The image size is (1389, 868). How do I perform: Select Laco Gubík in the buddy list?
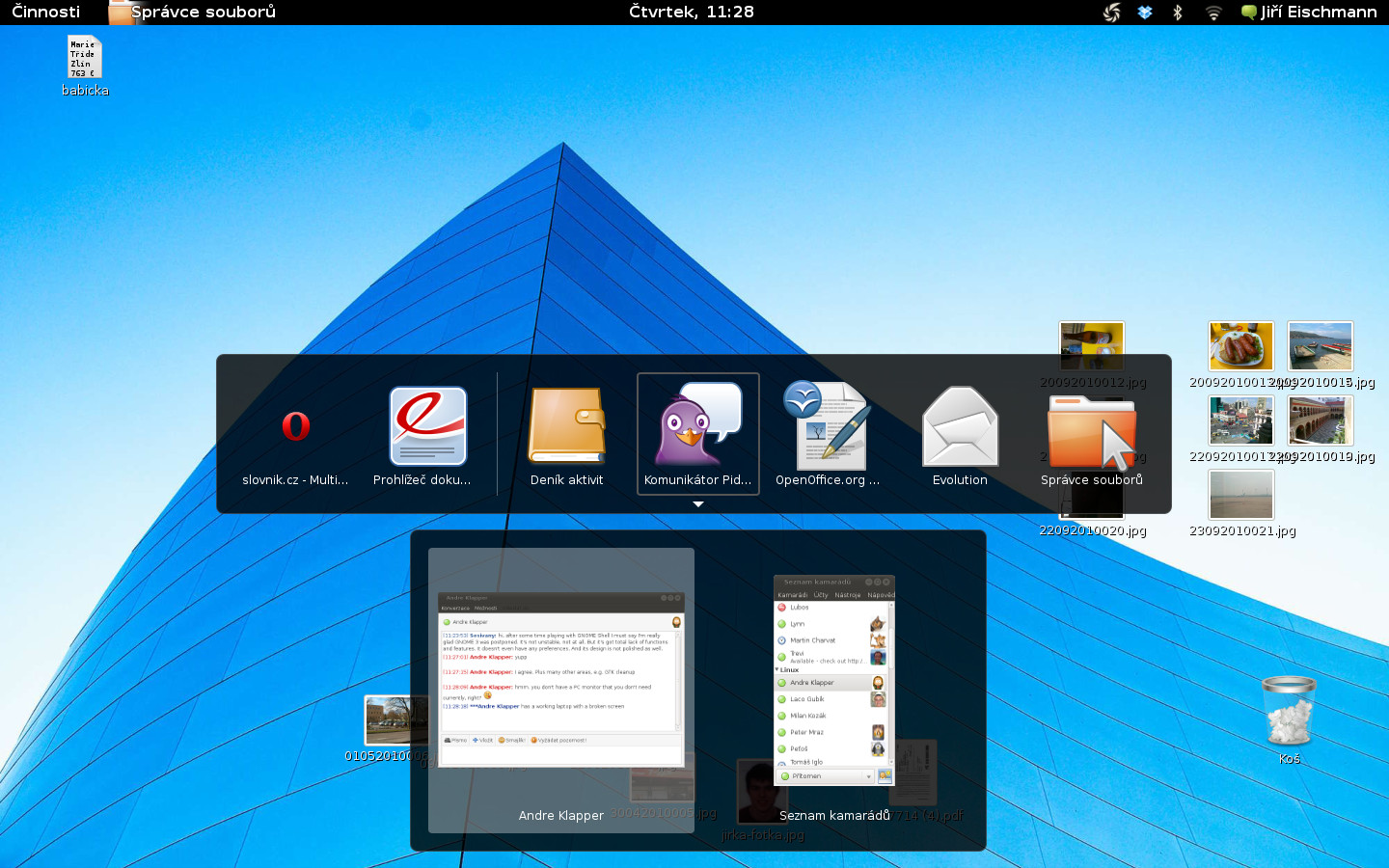[x=831, y=699]
